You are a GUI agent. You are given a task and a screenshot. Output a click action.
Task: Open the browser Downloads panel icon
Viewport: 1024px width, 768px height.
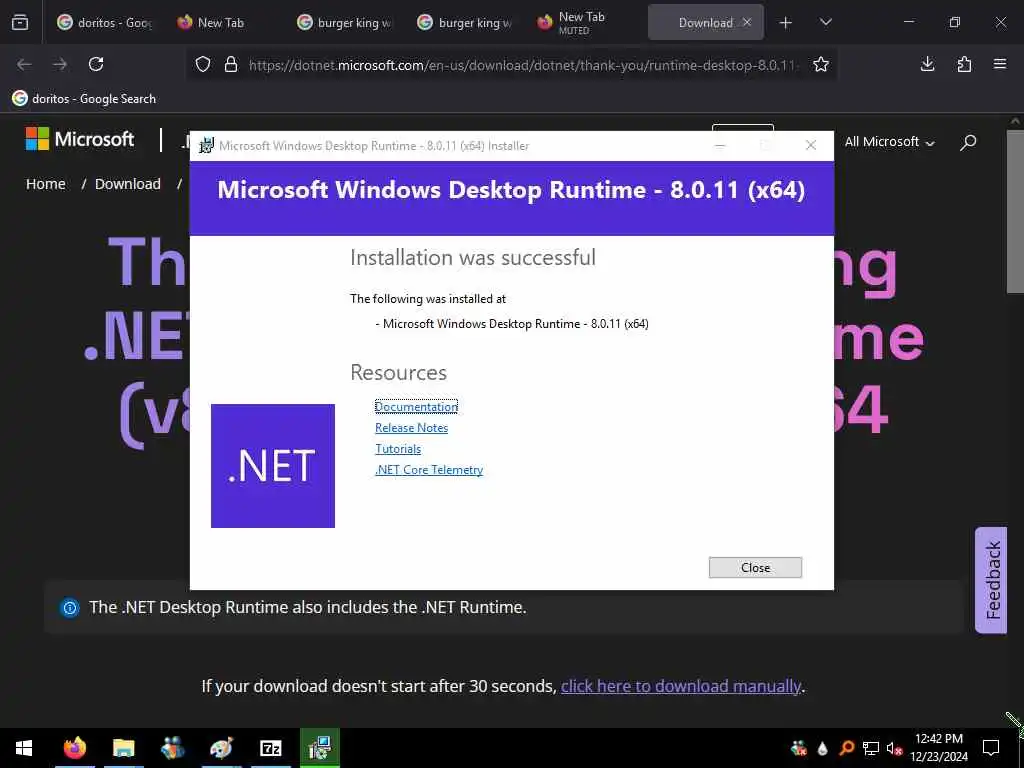927,64
